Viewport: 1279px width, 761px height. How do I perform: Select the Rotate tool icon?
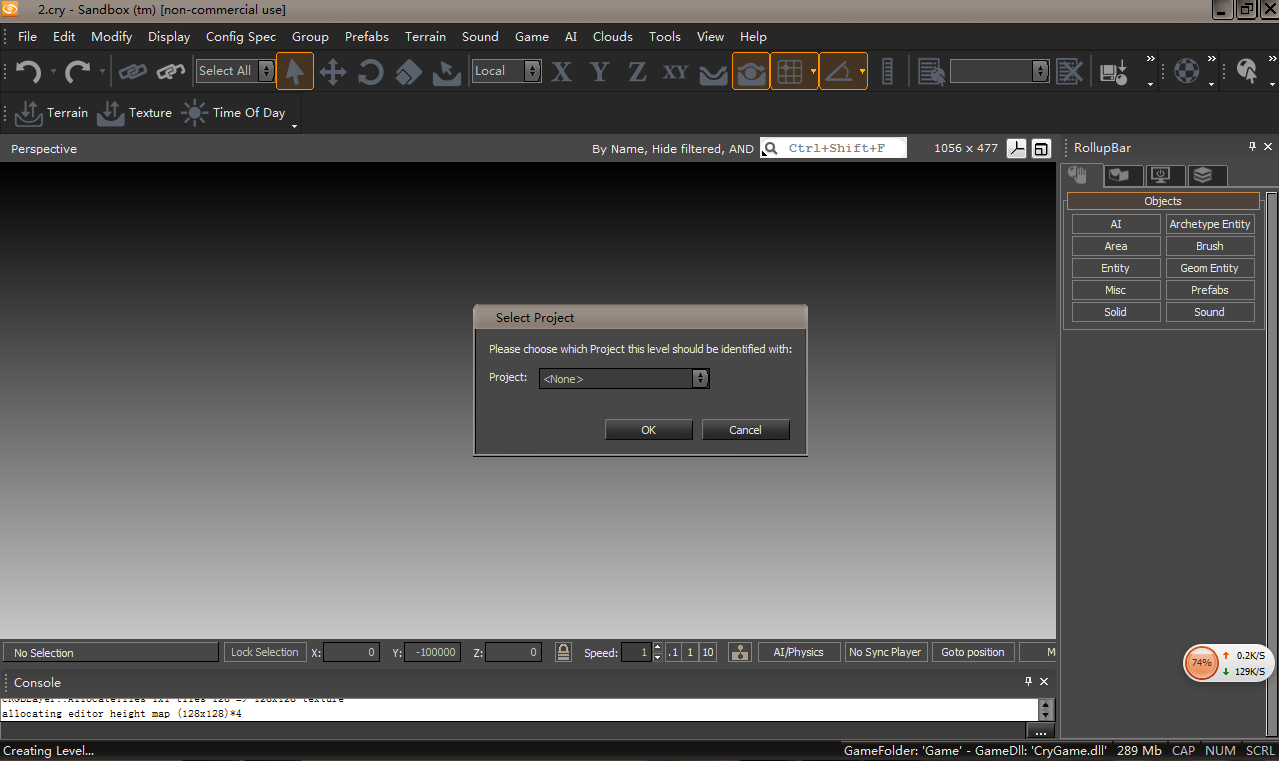tap(371, 71)
